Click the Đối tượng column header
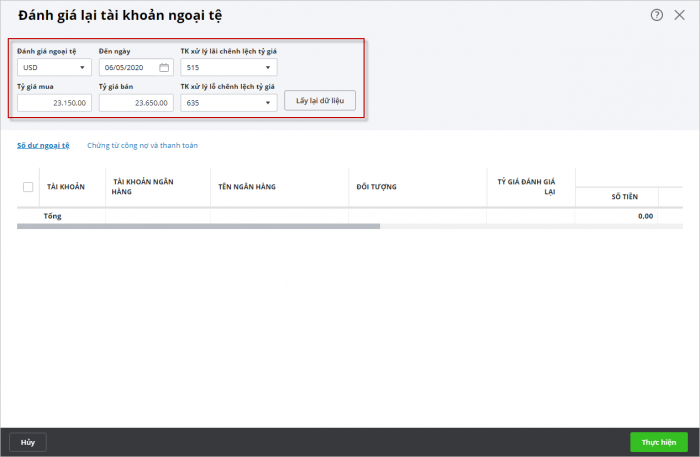The image size is (700, 457). click(376, 186)
